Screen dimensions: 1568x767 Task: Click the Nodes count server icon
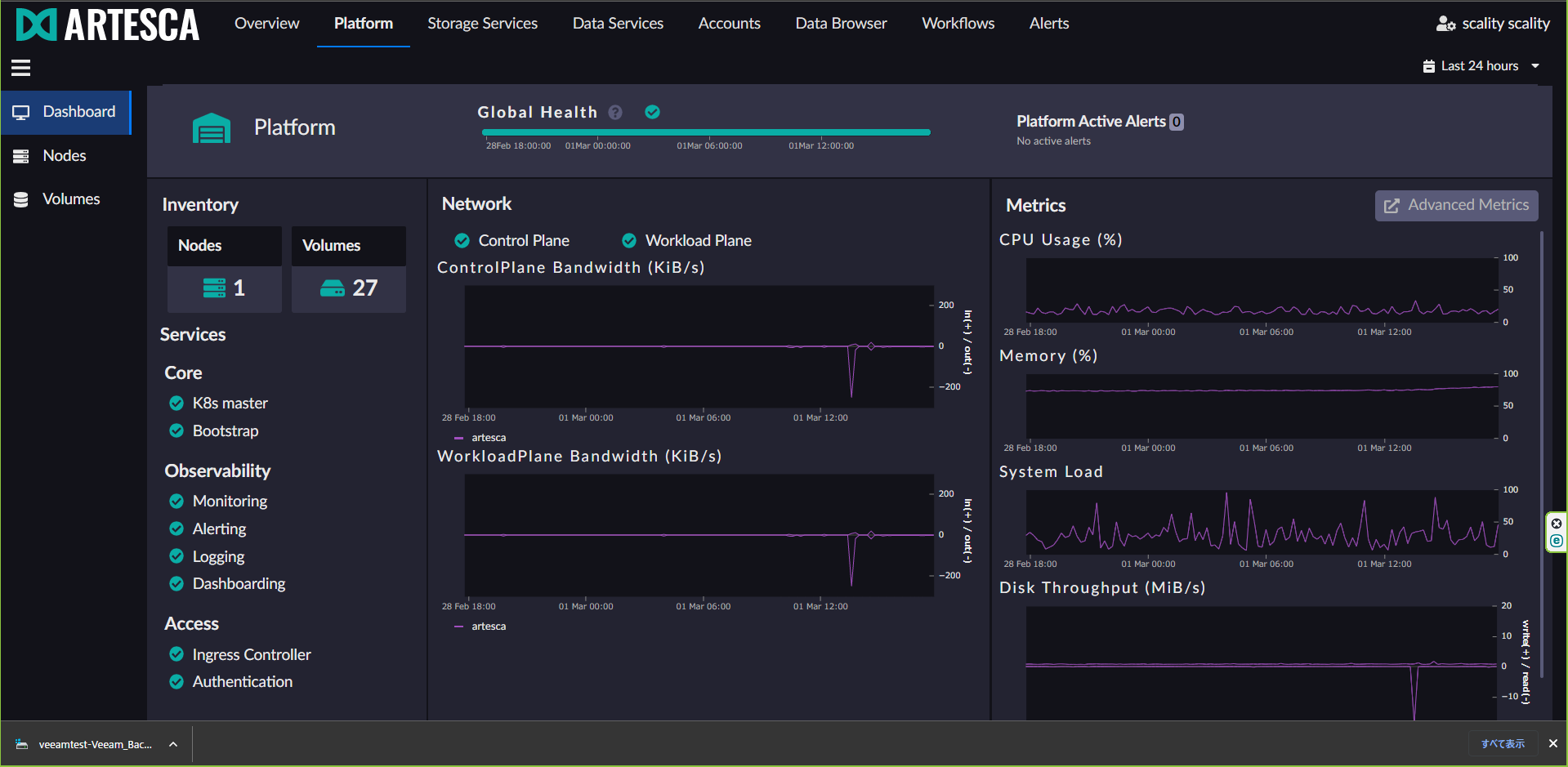point(214,288)
